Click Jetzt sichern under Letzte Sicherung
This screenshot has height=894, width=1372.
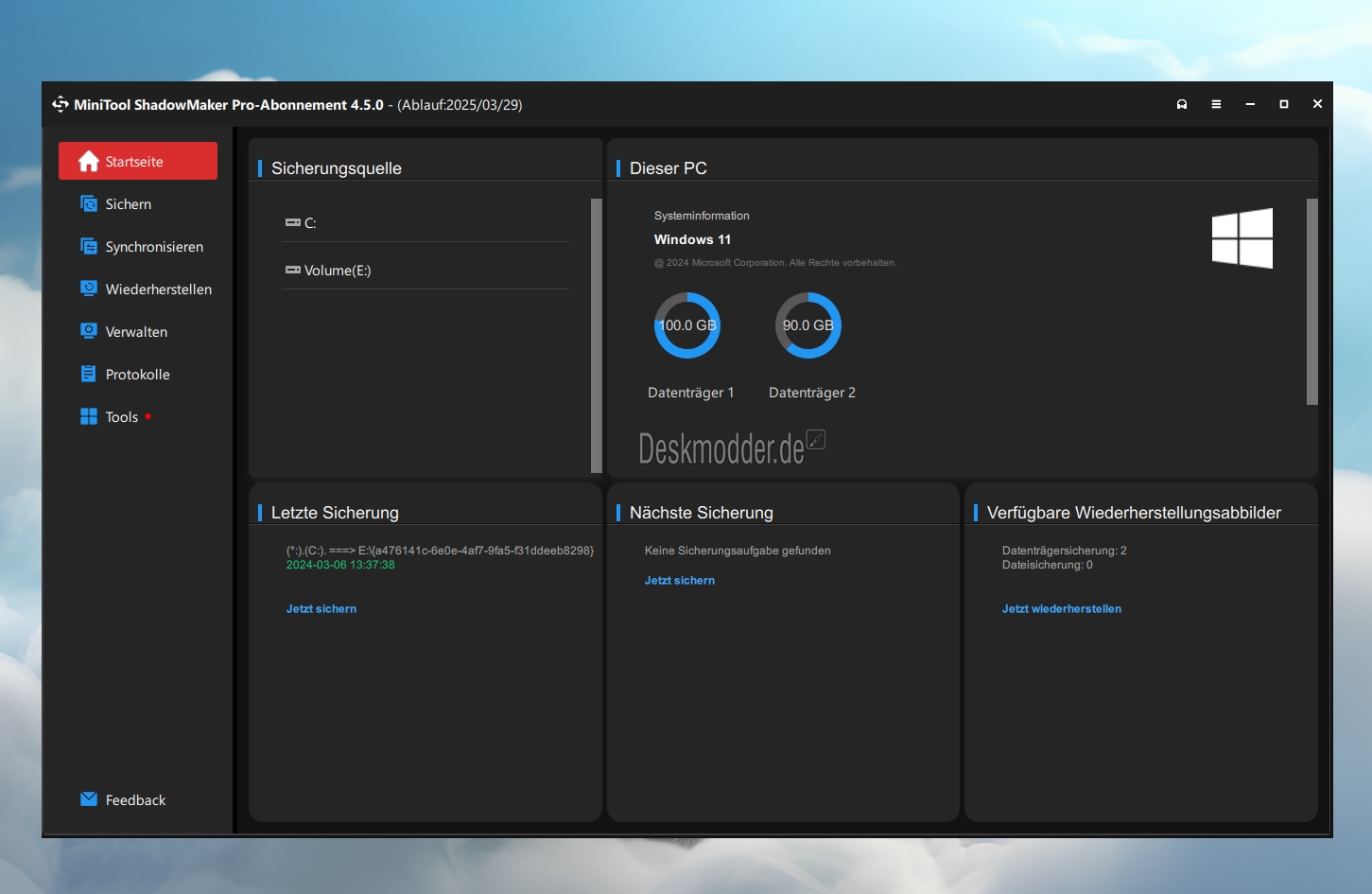321,609
